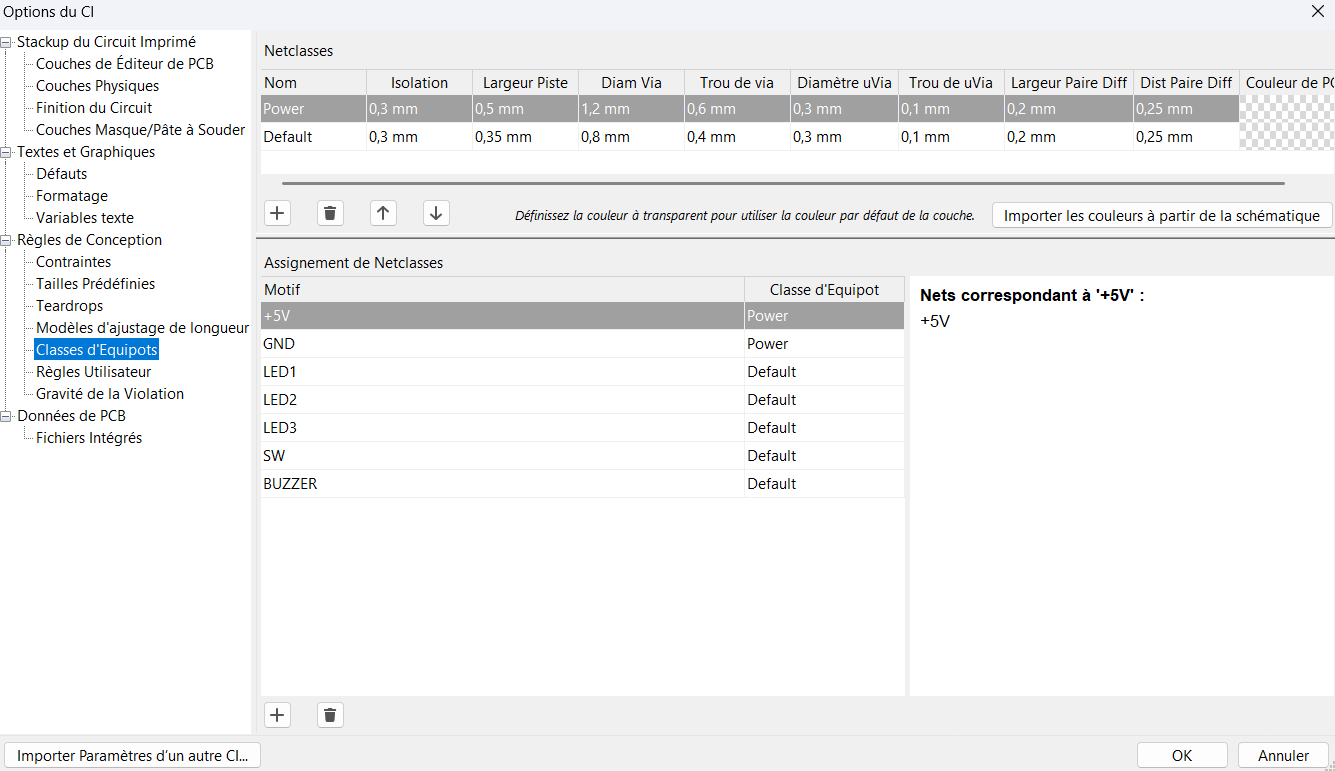
Task: Click Default Diam Via value 0,8 mm
Action: point(631,137)
